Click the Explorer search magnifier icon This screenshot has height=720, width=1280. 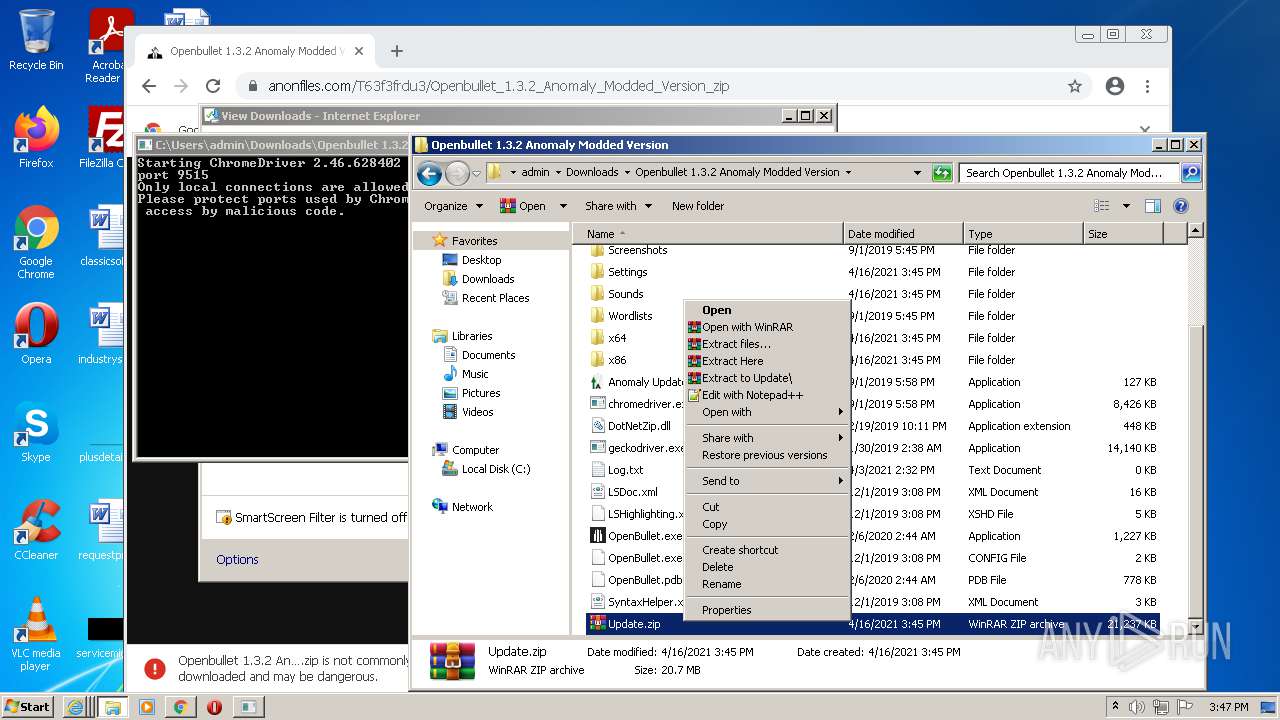point(1190,173)
